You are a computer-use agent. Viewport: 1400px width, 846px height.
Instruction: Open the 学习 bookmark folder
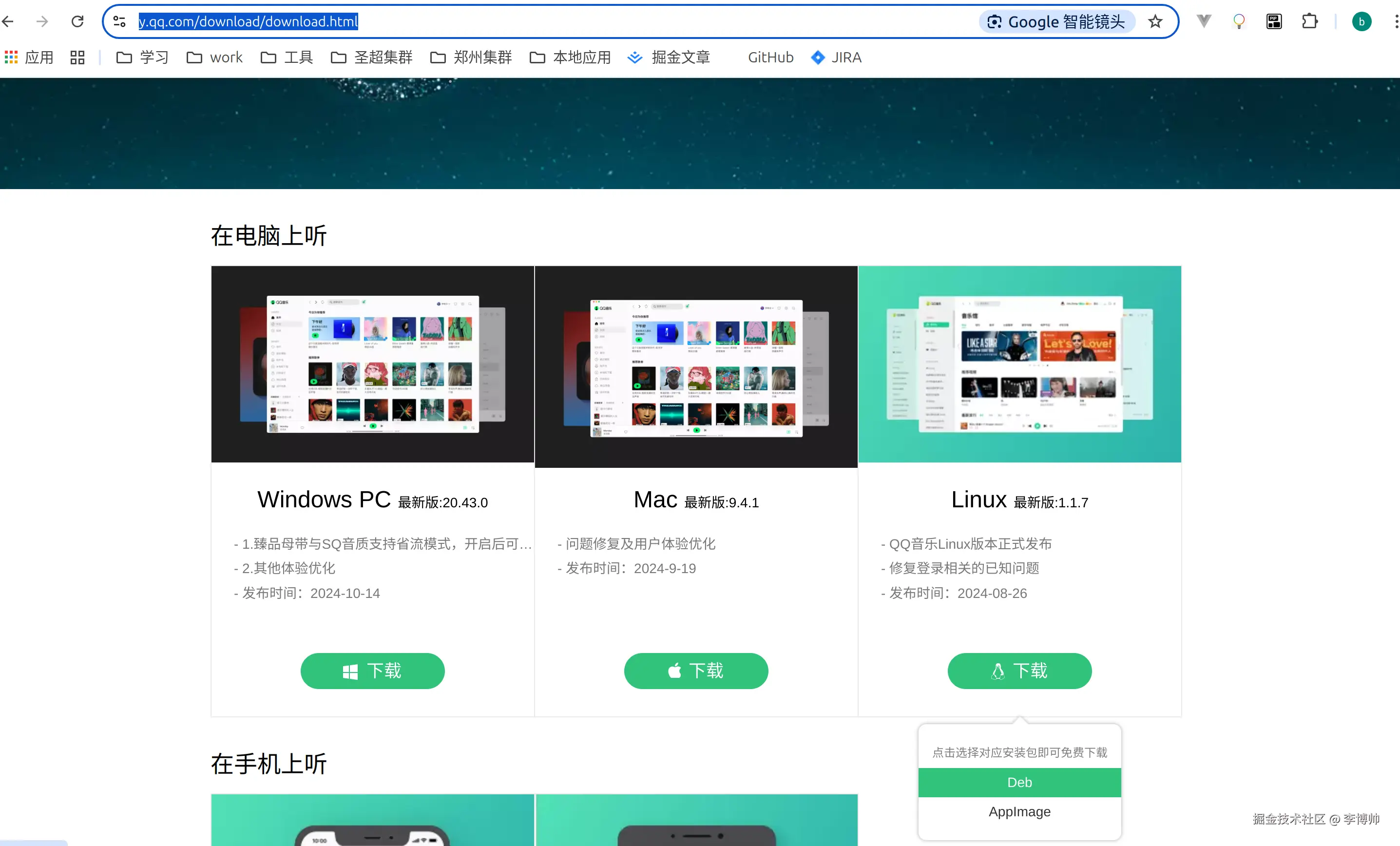[x=143, y=58]
